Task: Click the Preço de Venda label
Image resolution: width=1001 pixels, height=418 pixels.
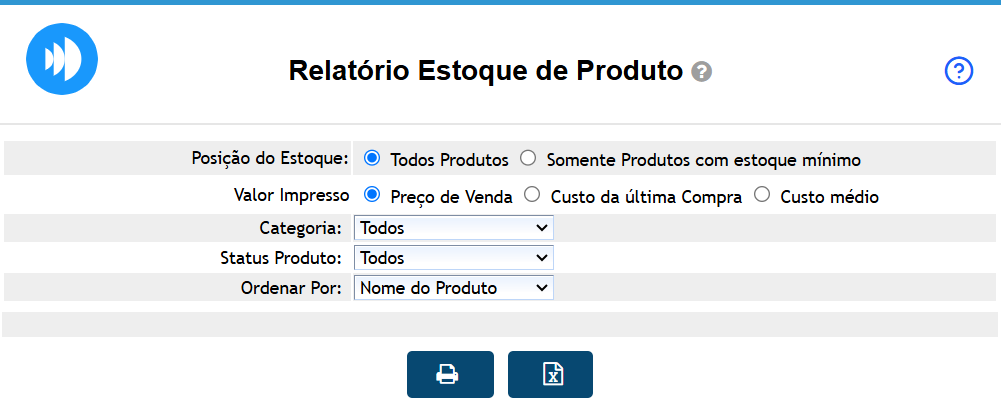Action: pyautogui.click(x=451, y=198)
